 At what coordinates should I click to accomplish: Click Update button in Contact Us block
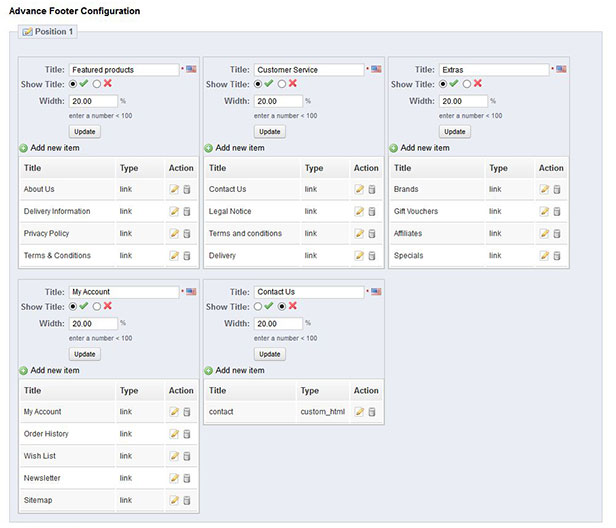(x=270, y=354)
